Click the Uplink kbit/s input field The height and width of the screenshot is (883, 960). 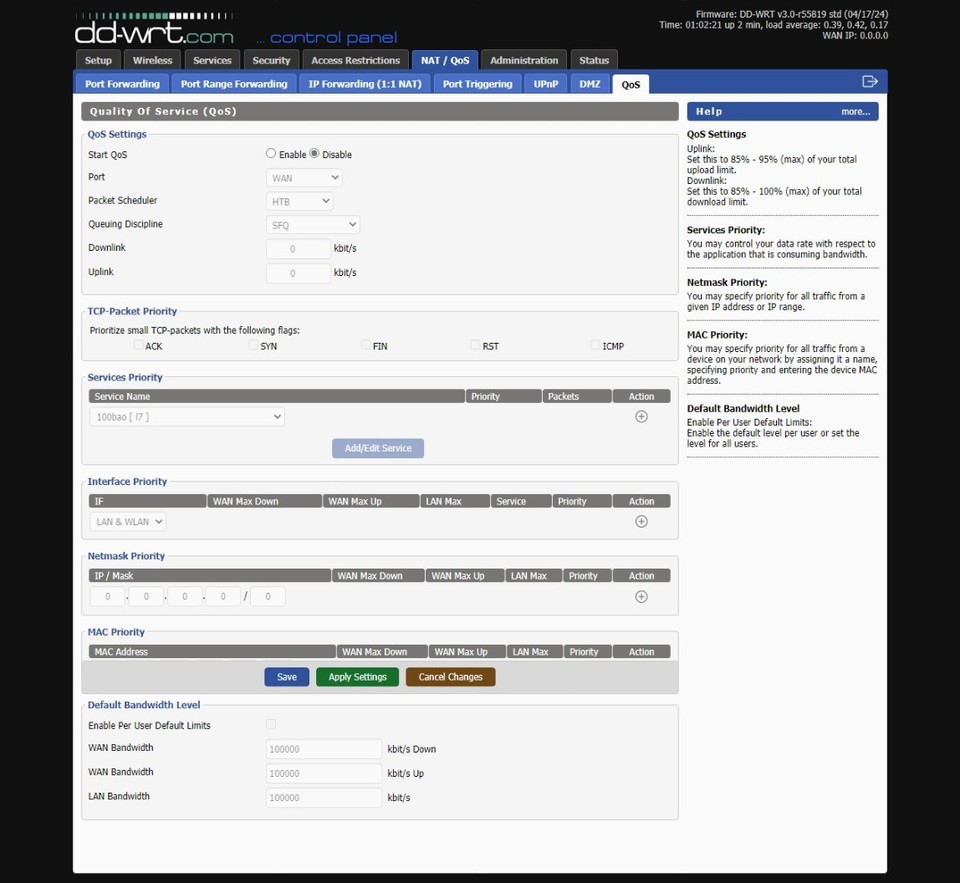point(297,271)
